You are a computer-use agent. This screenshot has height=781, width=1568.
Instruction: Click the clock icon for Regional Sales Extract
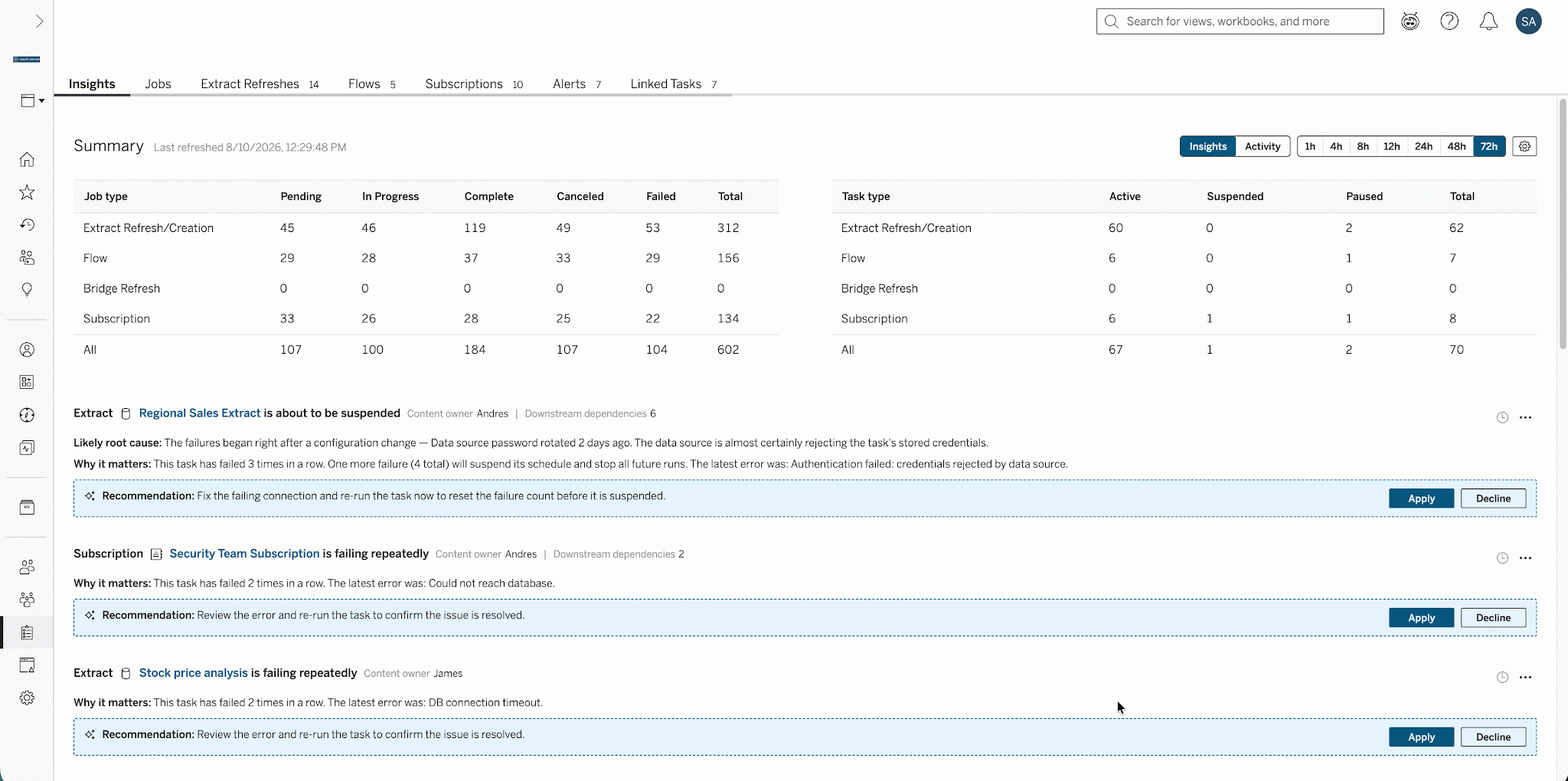point(1502,417)
